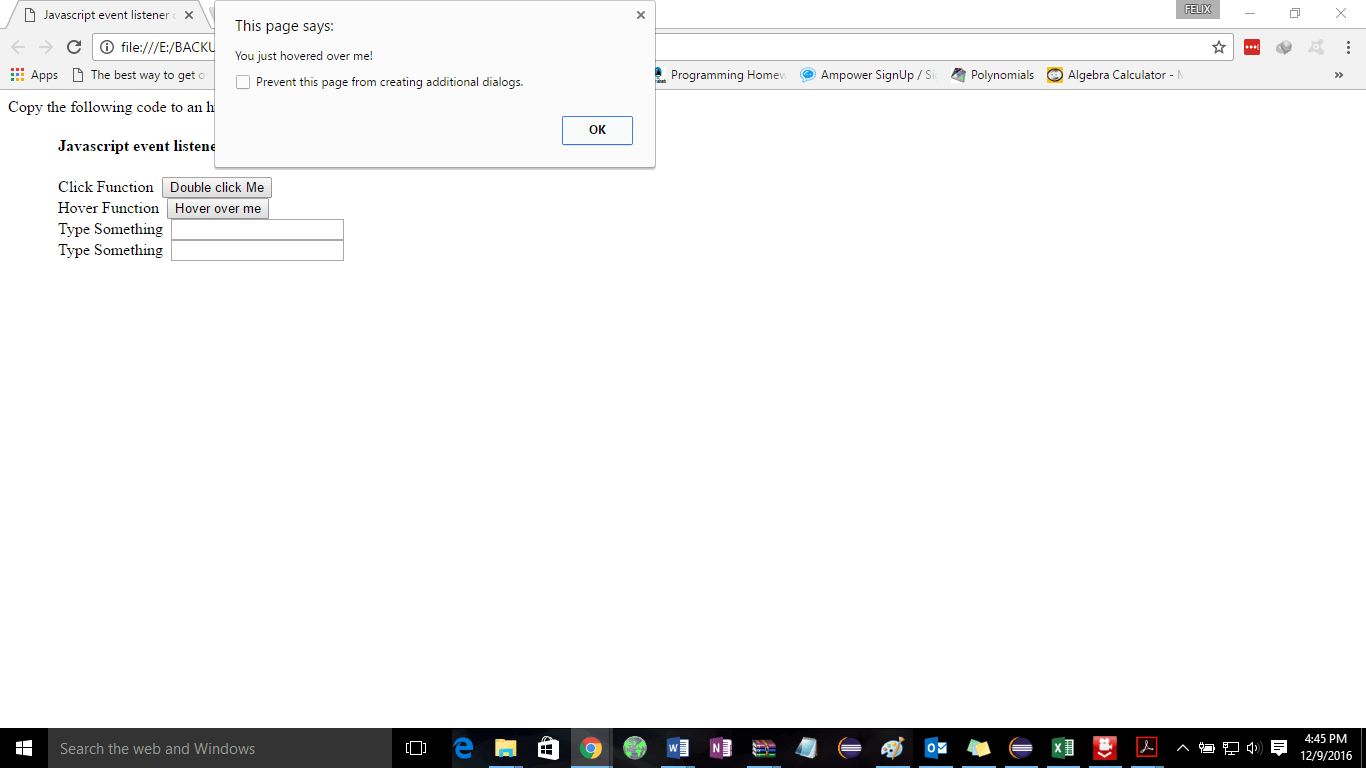Viewport: 1366px width, 768px height.
Task: Focus the lower 'Type Something' text field
Action: (257, 251)
